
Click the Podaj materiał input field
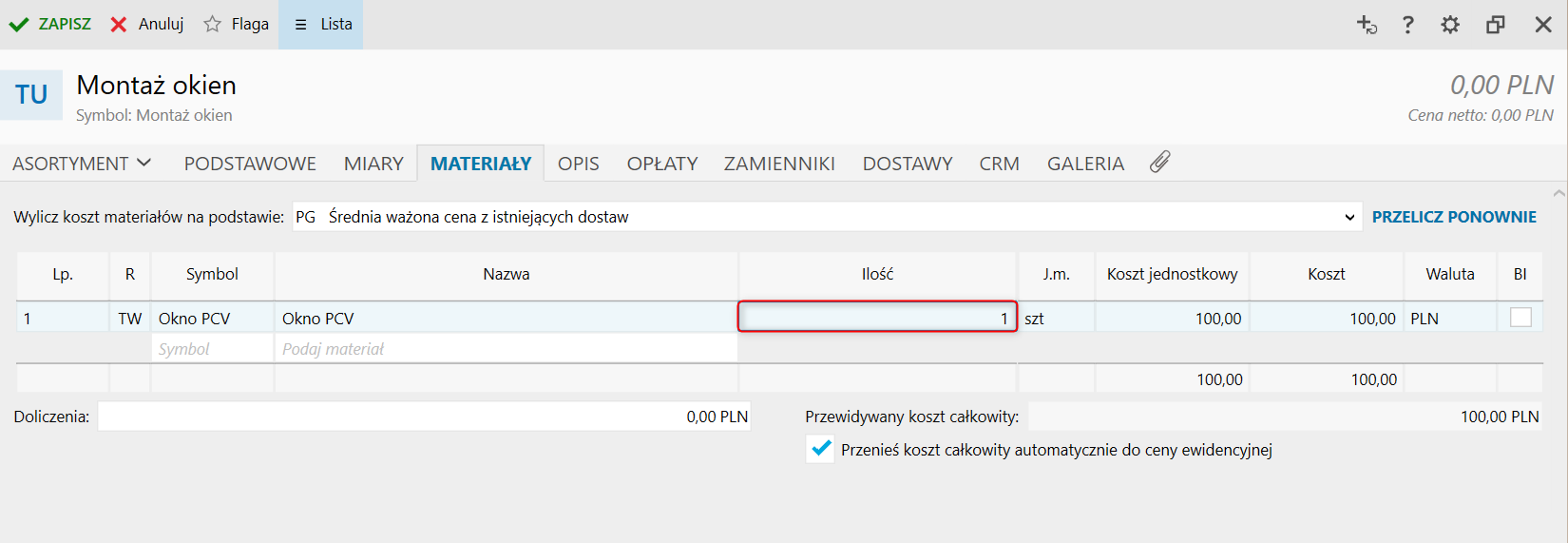coord(506,349)
